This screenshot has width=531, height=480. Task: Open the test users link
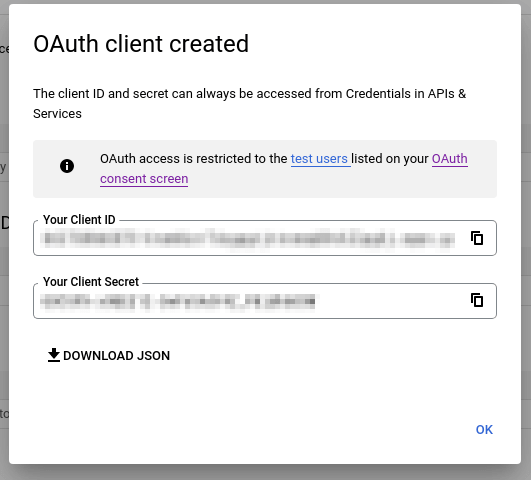click(319, 159)
